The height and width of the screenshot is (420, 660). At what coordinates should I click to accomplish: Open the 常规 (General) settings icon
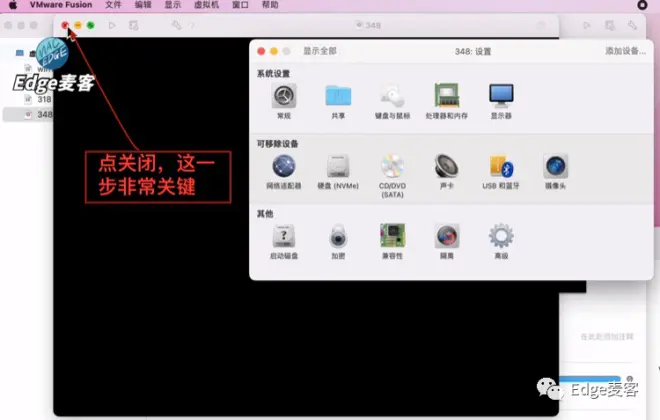click(284, 96)
